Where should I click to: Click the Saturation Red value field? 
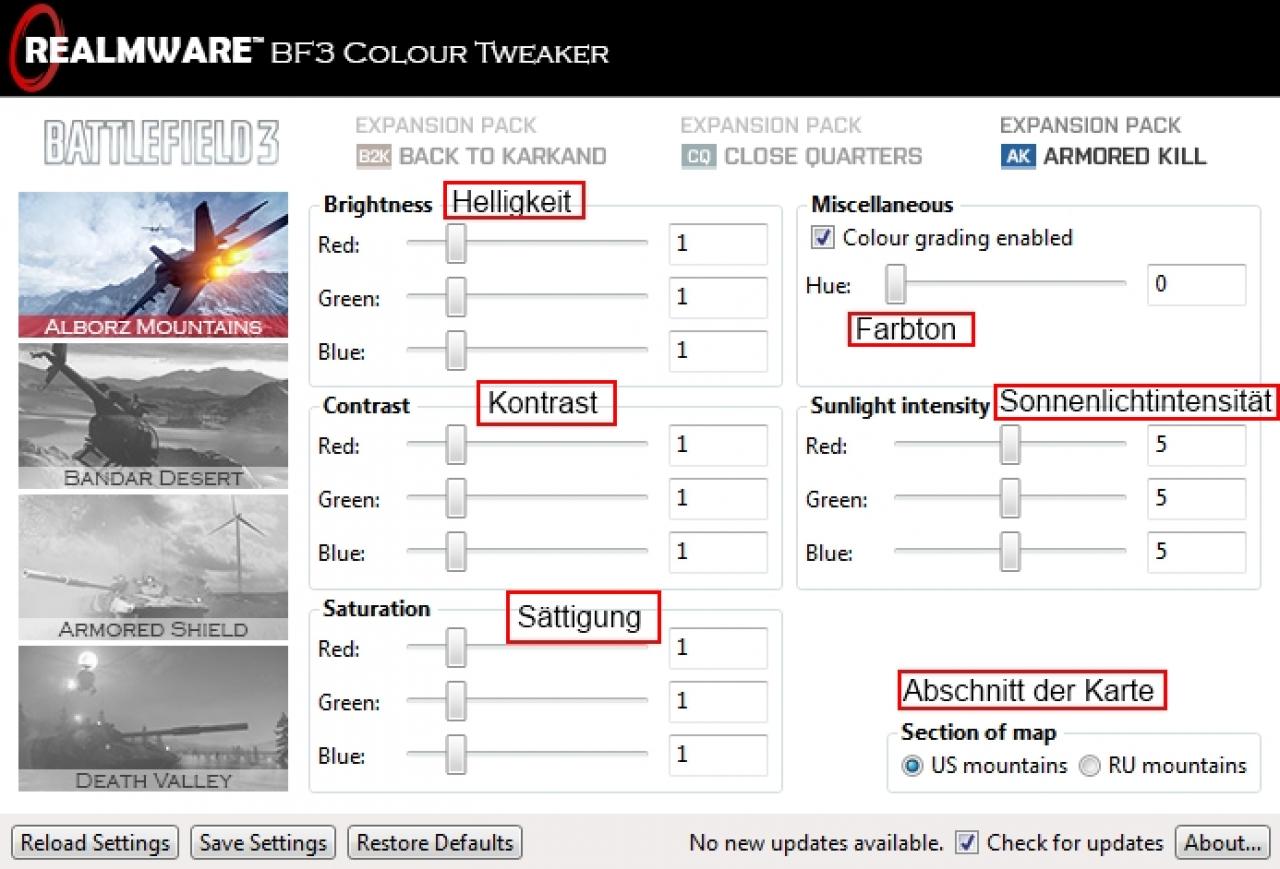click(x=718, y=648)
